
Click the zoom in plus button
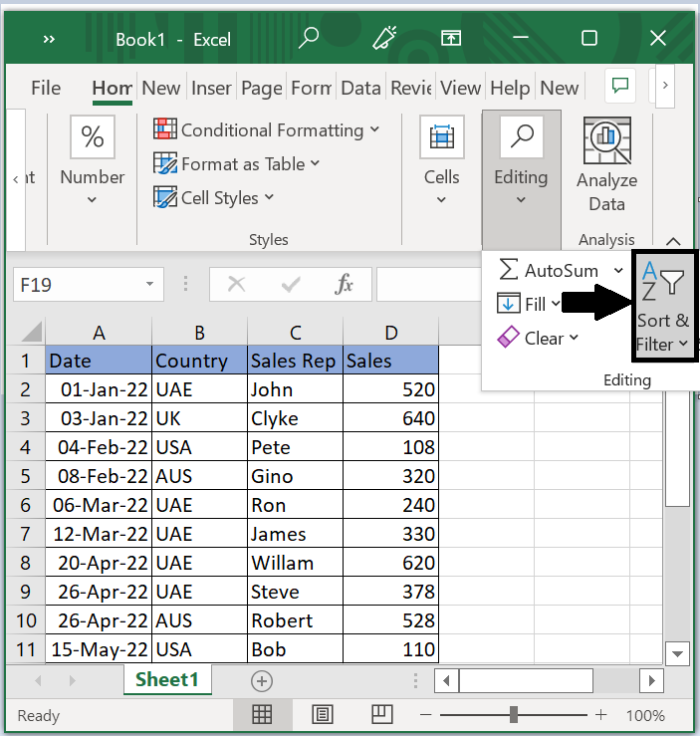click(x=600, y=715)
